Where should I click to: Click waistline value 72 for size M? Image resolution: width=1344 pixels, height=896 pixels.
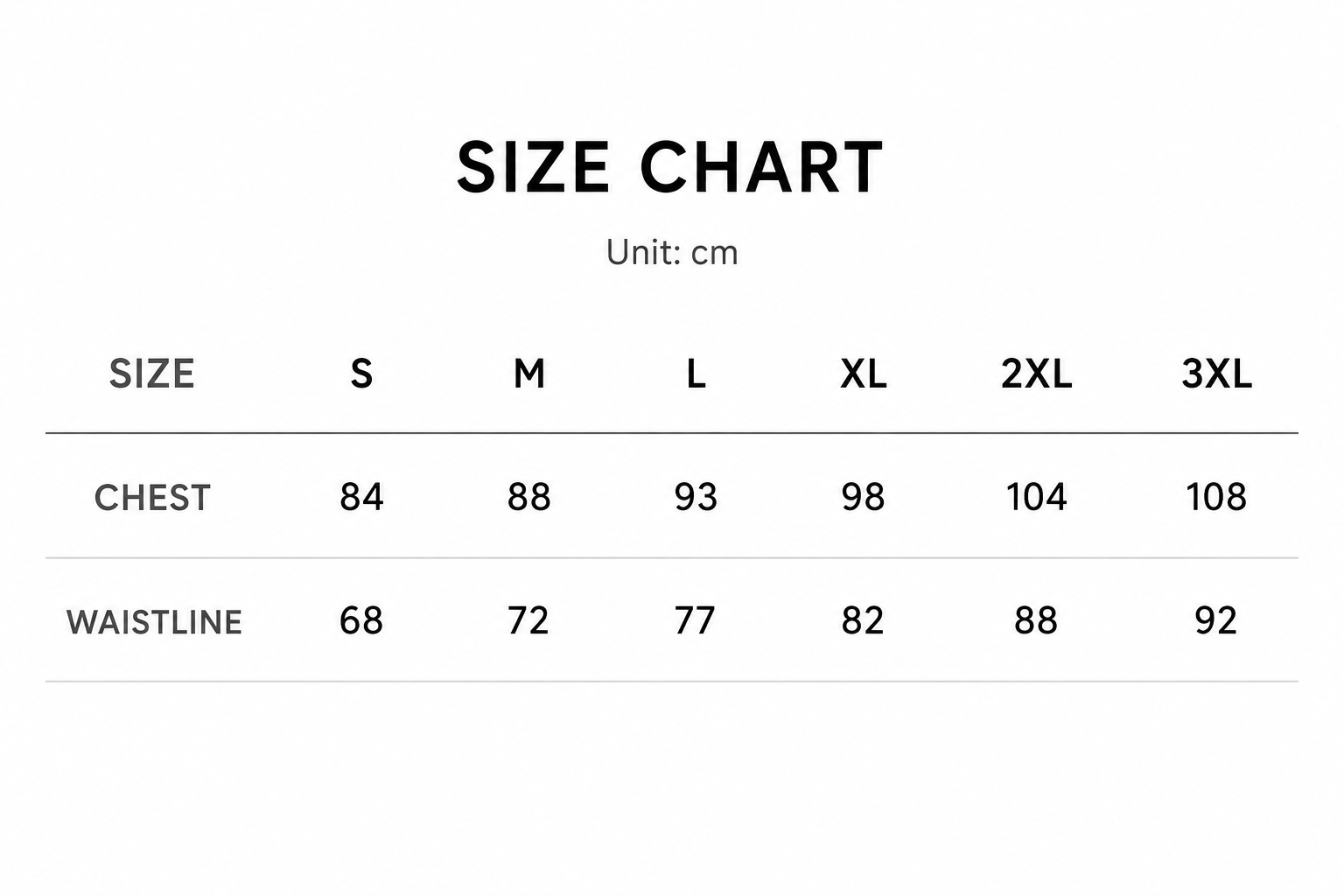pyautogui.click(x=528, y=621)
